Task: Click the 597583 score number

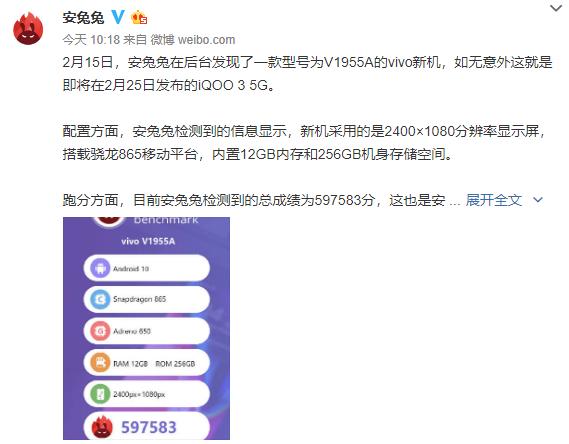Action: (x=149, y=427)
